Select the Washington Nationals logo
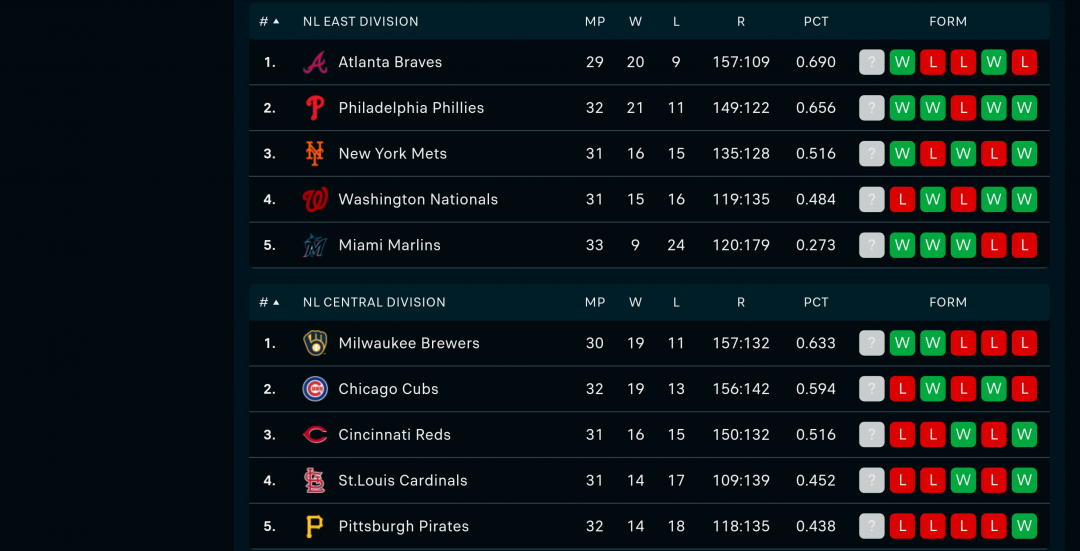This screenshot has height=551, width=1080. (x=315, y=200)
